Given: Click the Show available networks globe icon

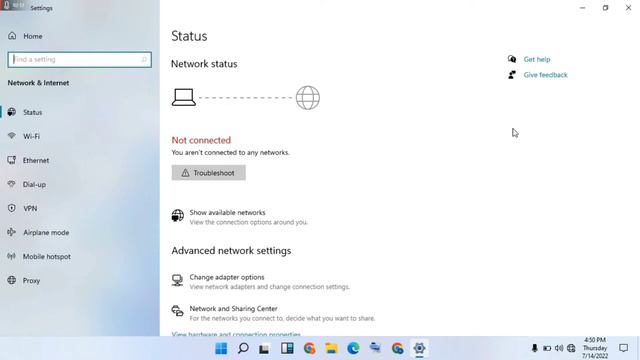Looking at the screenshot, I should pos(178,216).
